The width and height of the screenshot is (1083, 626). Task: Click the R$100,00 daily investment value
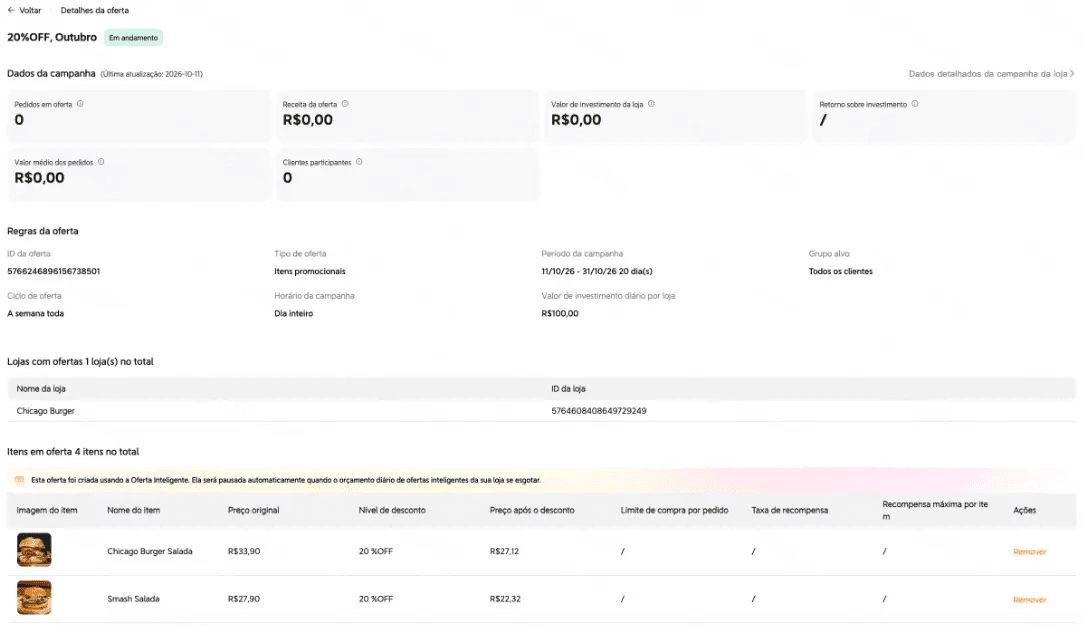[x=560, y=314]
